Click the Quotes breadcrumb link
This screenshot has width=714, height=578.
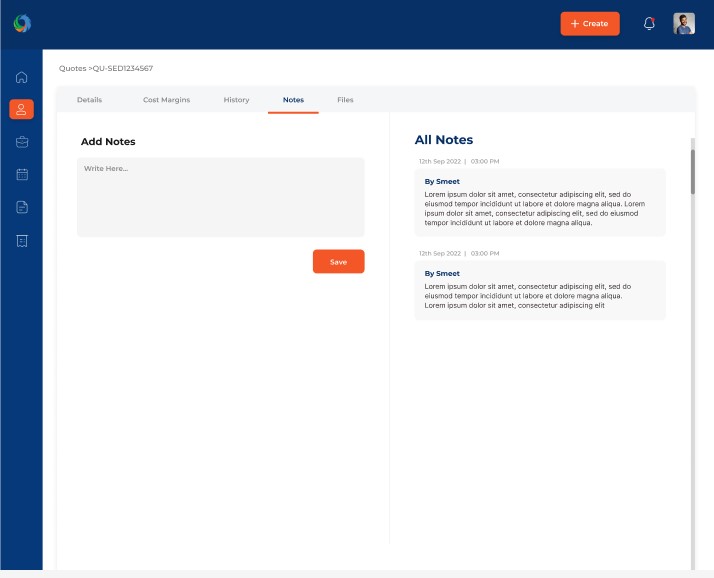point(72,68)
